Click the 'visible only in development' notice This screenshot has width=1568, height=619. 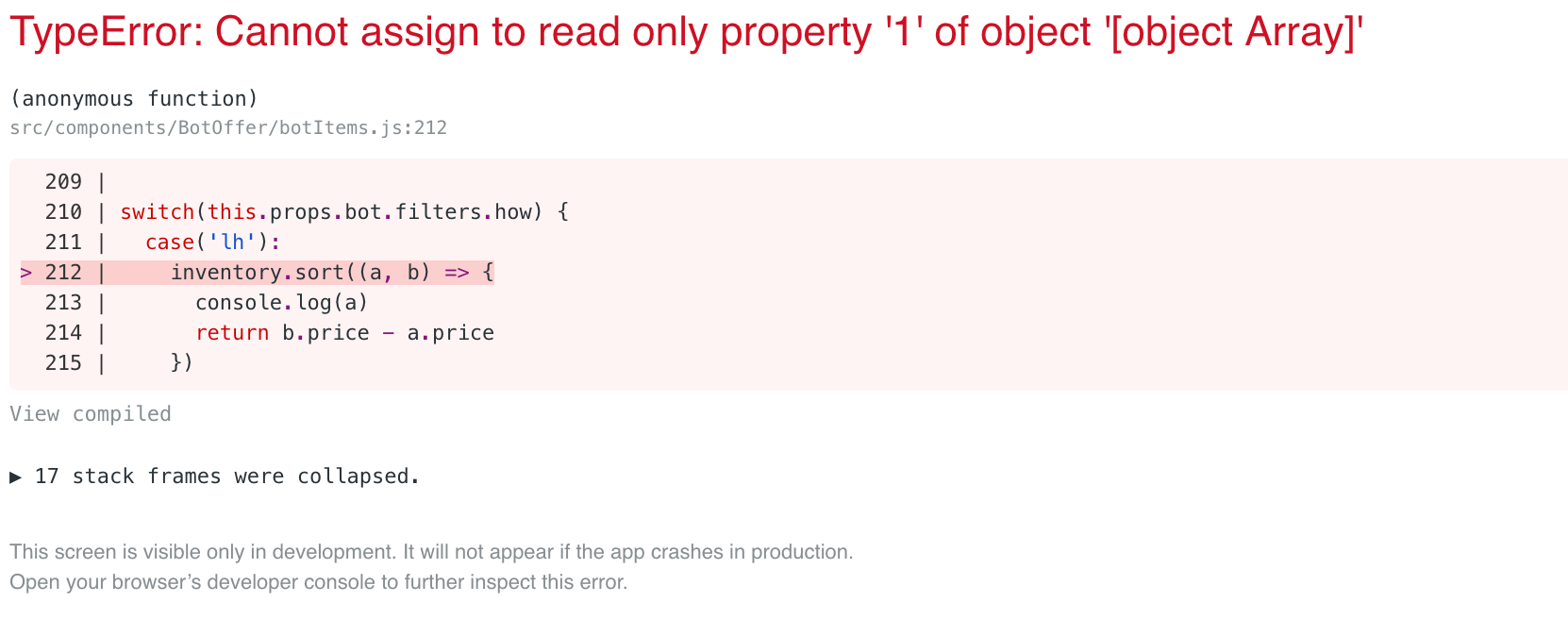[x=431, y=552]
